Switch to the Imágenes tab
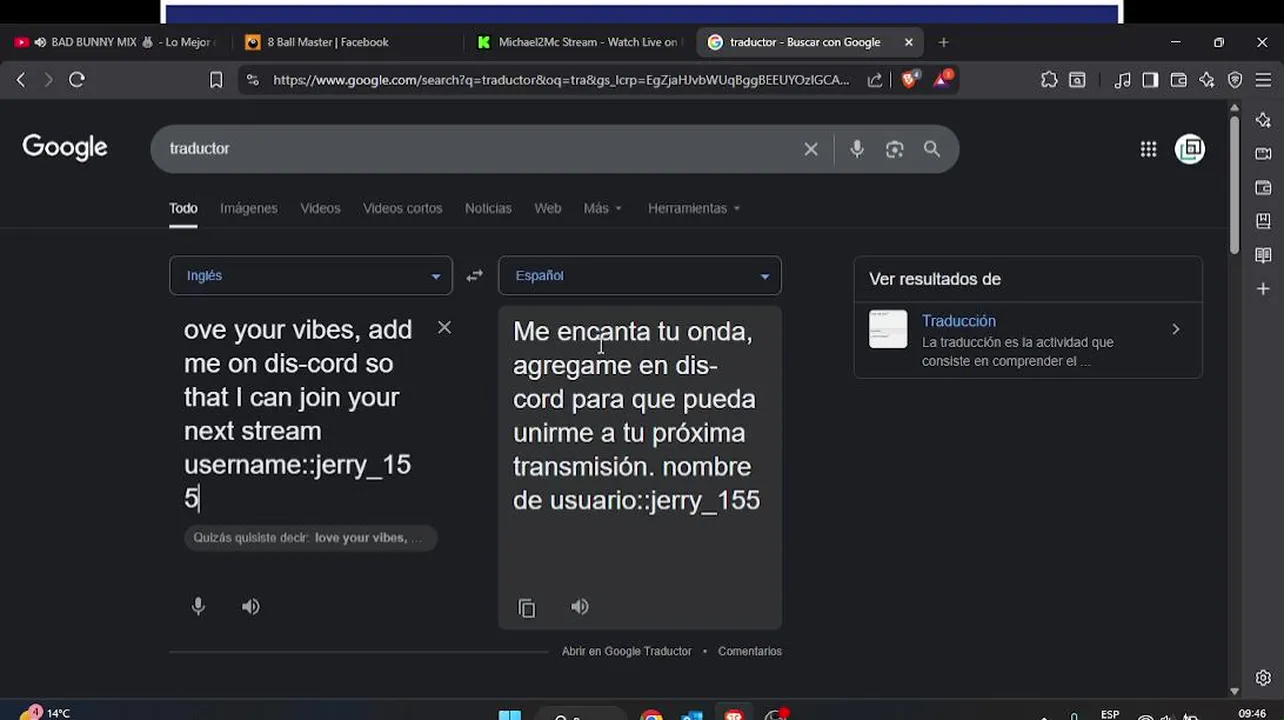1284x720 pixels. (249, 208)
